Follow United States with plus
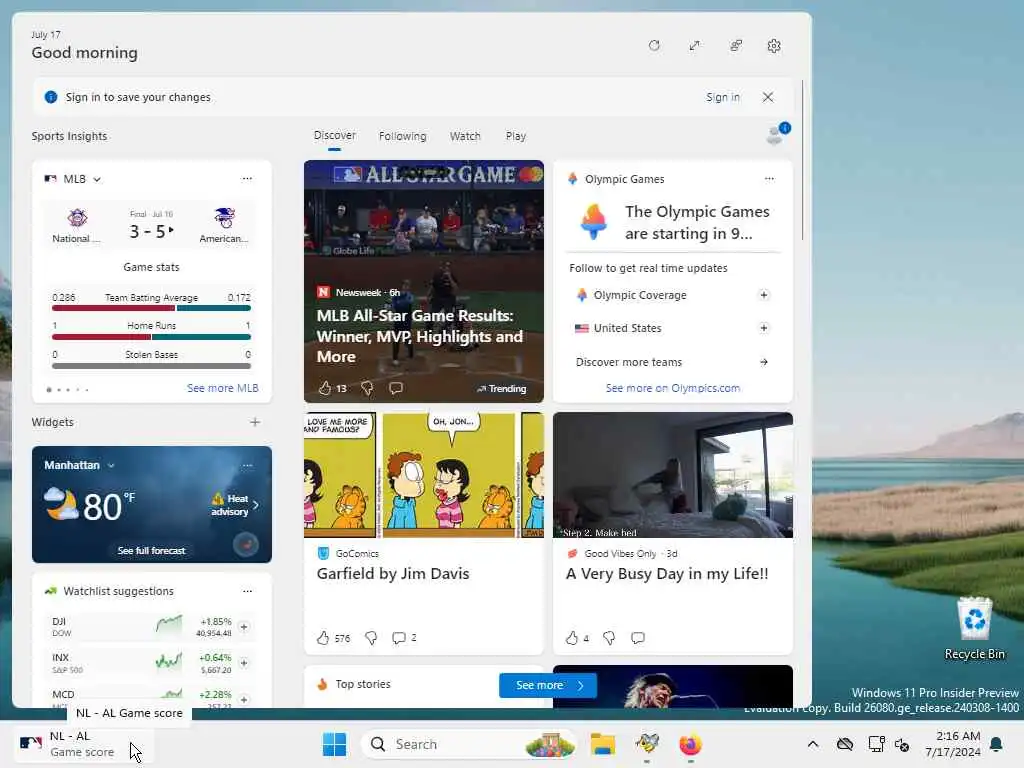The height and width of the screenshot is (768, 1024). 763,328
